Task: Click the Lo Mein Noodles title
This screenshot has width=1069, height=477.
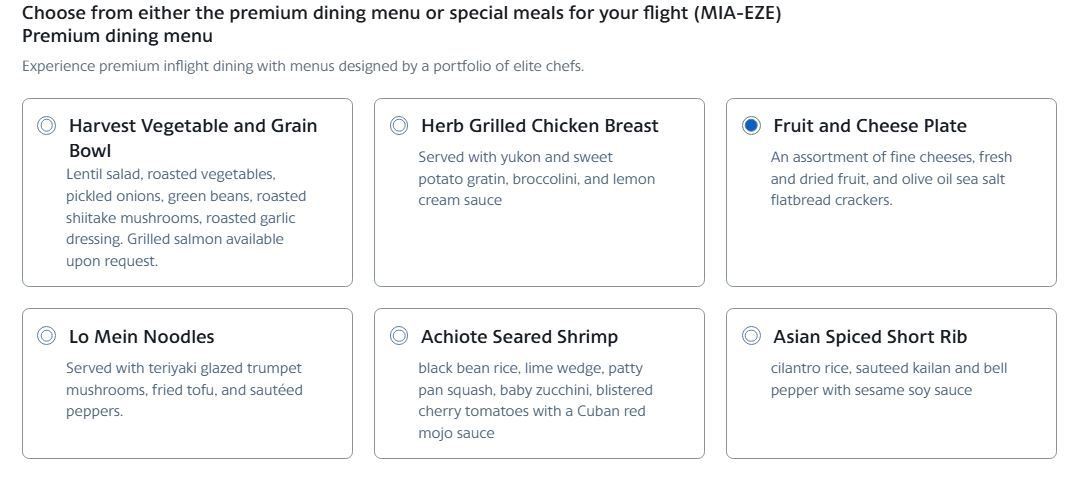Action: [141, 337]
